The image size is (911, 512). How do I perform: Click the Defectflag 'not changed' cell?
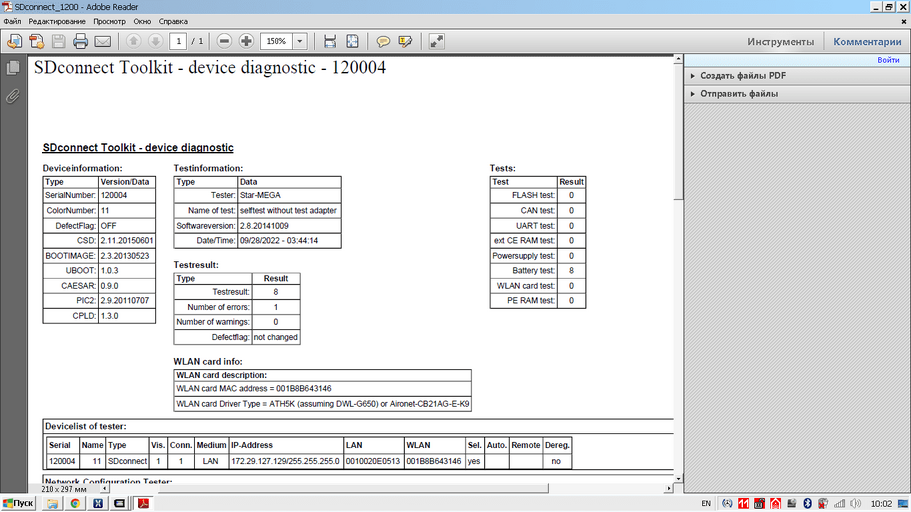click(x=276, y=337)
